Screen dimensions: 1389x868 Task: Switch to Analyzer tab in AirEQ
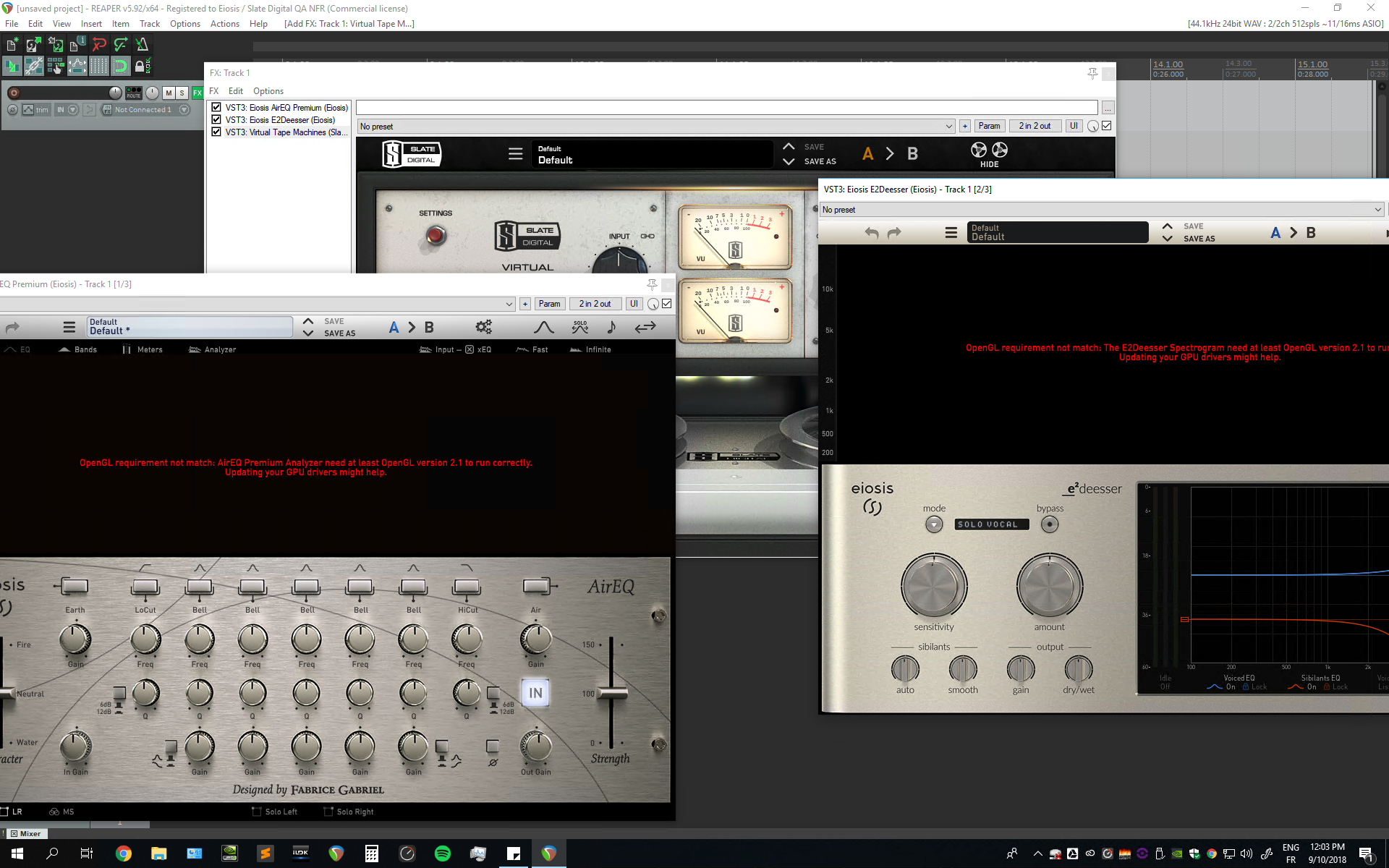tap(212, 349)
